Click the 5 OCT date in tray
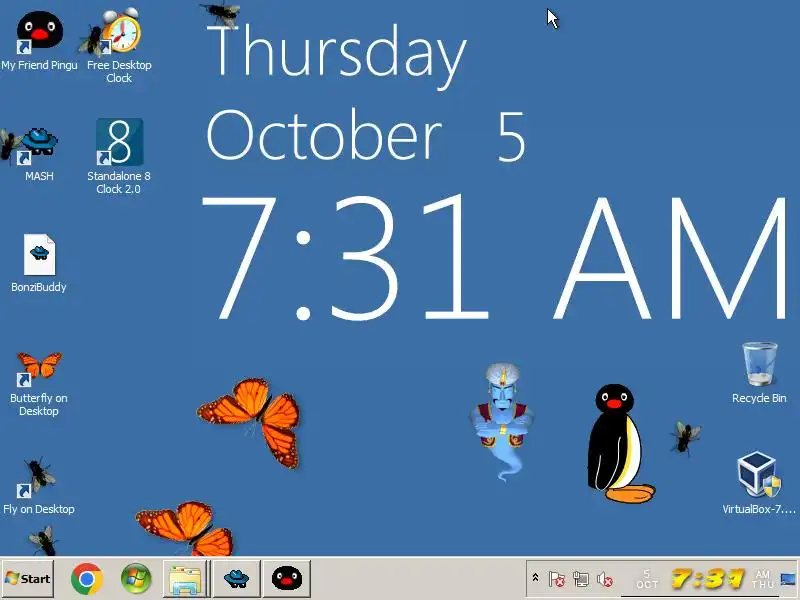800x600 pixels. coord(647,579)
